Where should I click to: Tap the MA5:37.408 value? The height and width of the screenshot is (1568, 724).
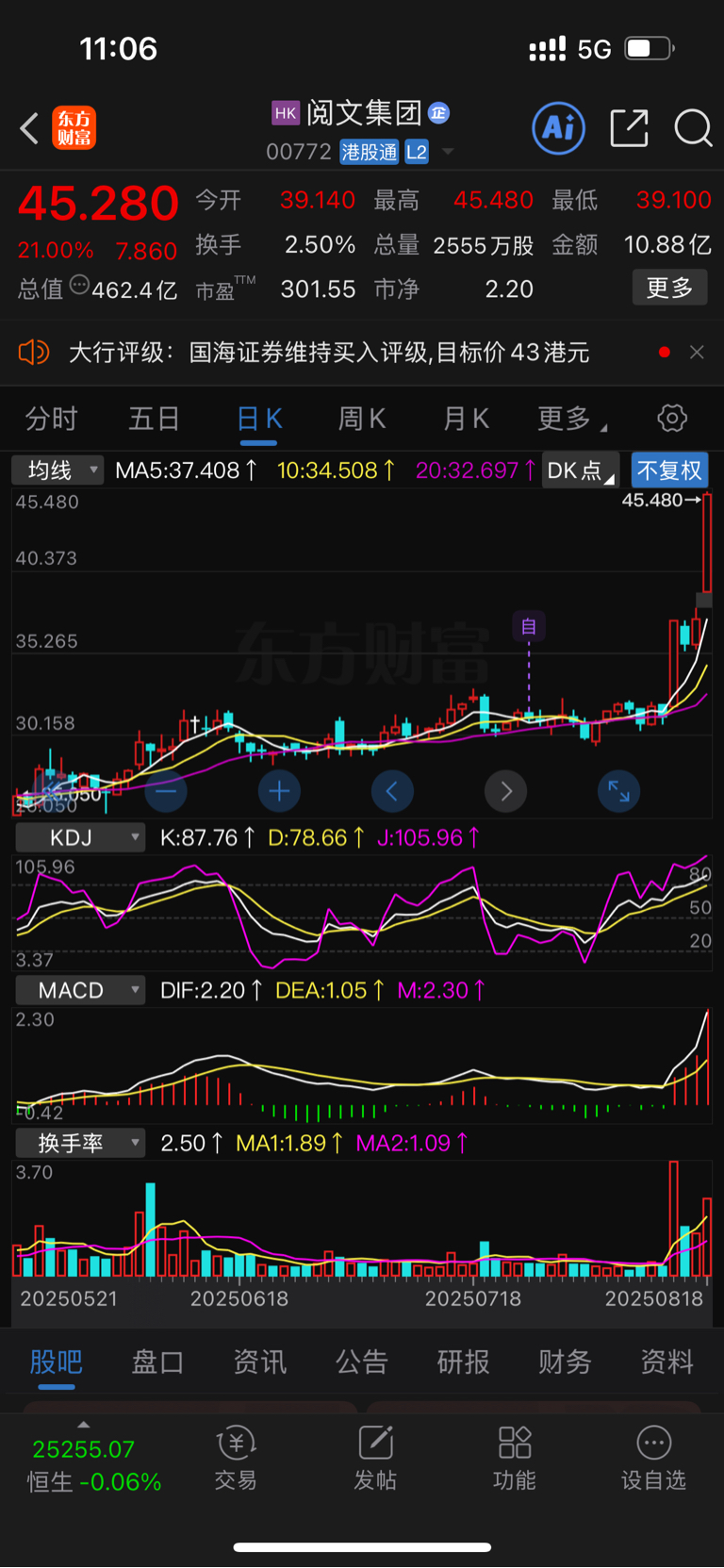(186, 470)
